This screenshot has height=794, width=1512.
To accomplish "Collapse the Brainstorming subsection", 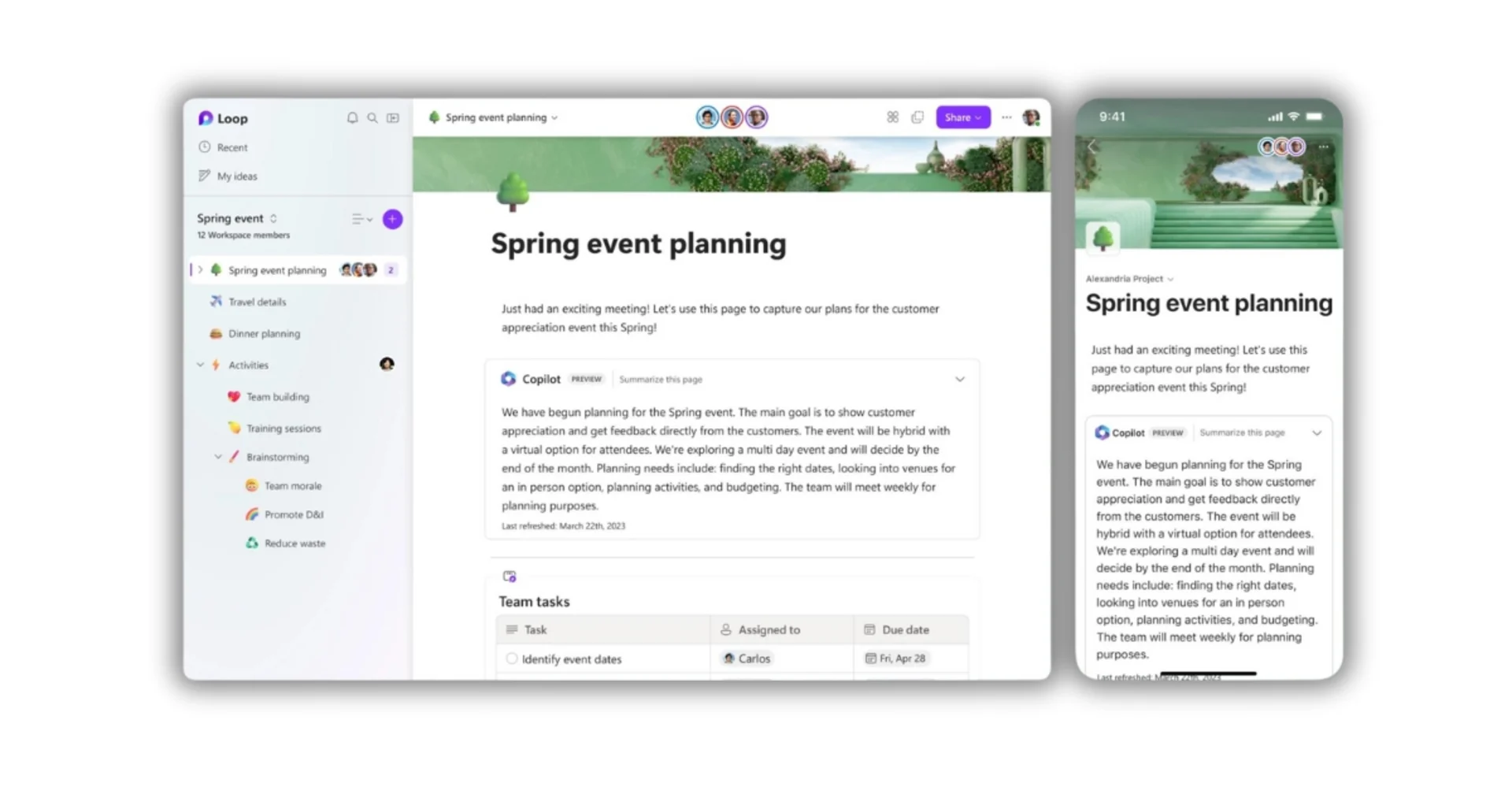I will pos(218,457).
